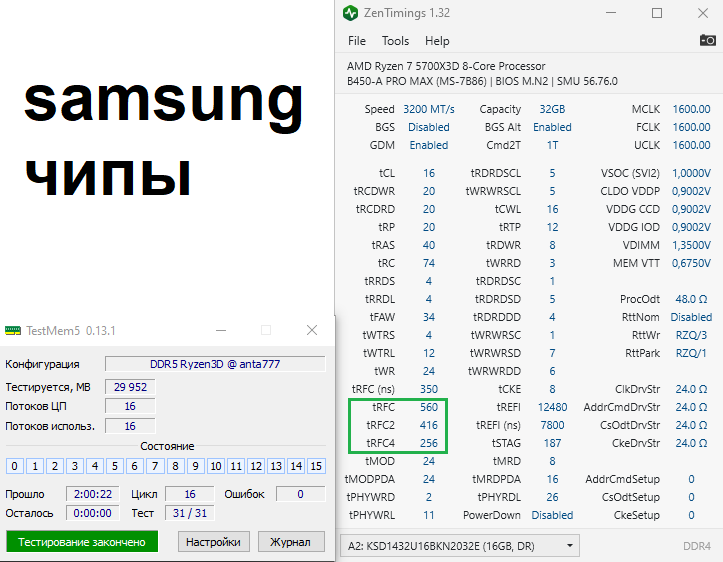Select thread state box 0 in TestMem5
Image resolution: width=723 pixels, height=562 pixels.
[14, 466]
